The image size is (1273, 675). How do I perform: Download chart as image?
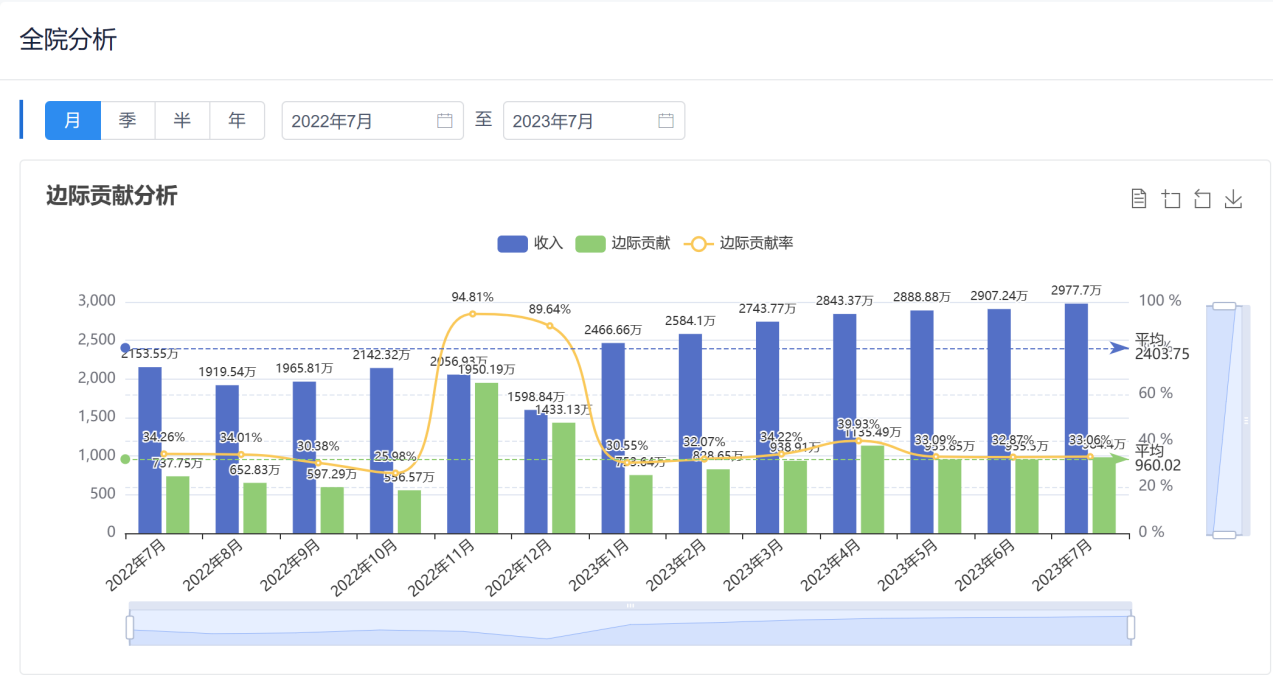(1234, 199)
